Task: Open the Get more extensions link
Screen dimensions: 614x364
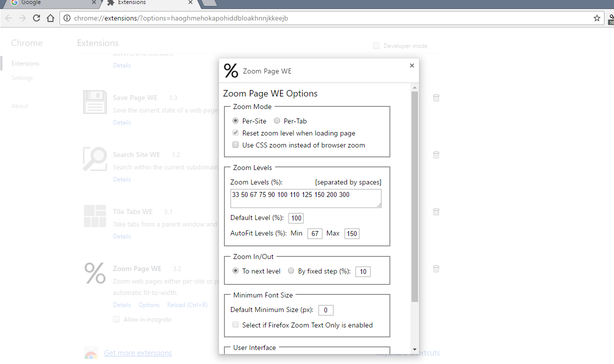Action: tap(137, 353)
